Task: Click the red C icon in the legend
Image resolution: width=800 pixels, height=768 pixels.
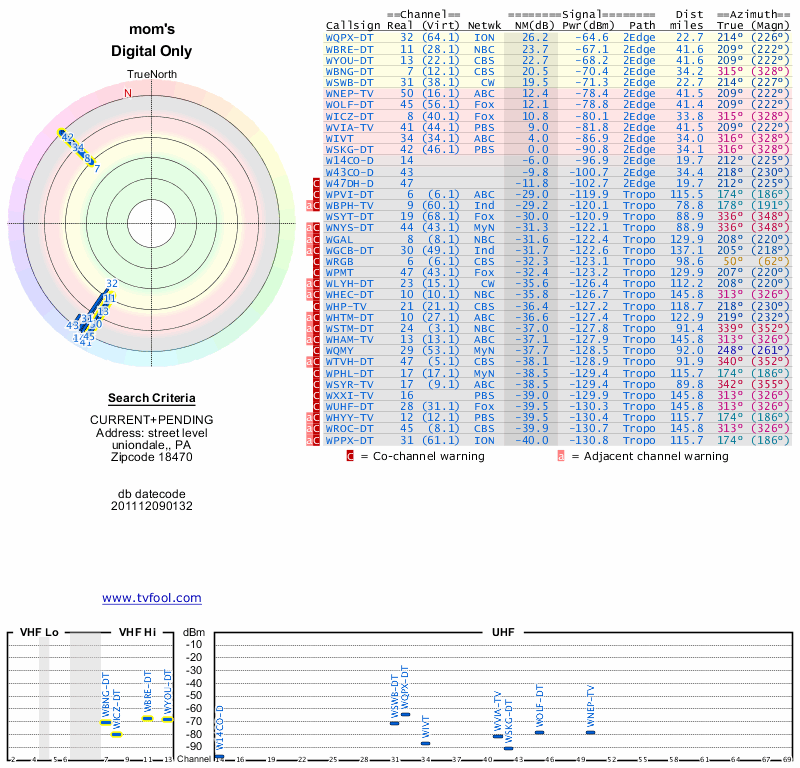Action: tap(349, 456)
